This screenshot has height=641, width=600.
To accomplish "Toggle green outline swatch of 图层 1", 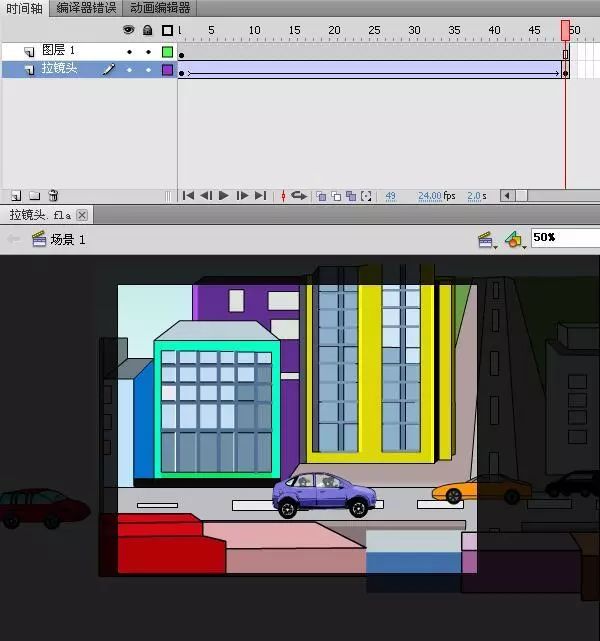I will click(x=167, y=52).
